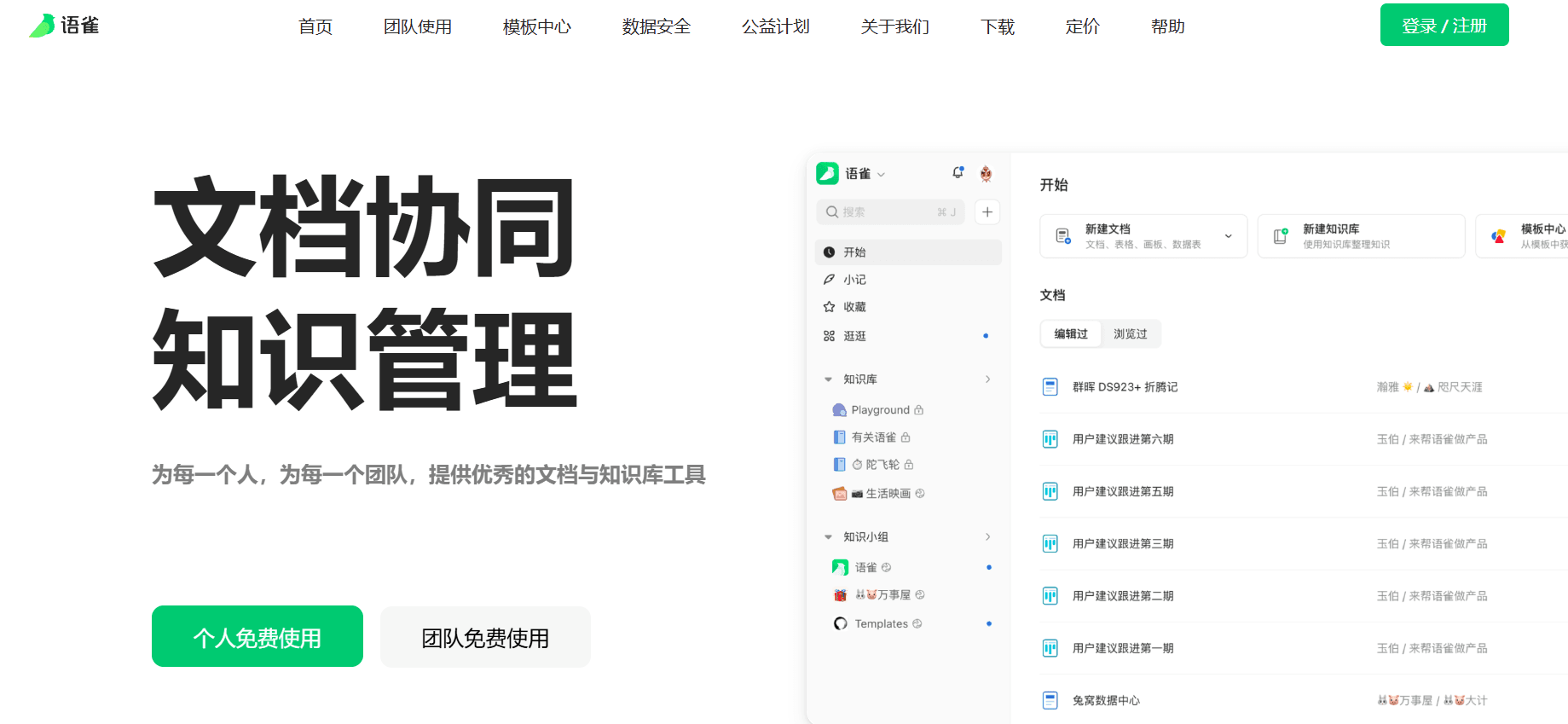Open 下载 in the top navigation
Viewport: 1568px width, 724px height.
[x=998, y=26]
